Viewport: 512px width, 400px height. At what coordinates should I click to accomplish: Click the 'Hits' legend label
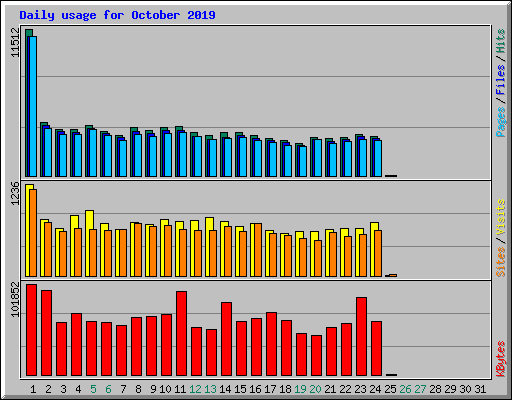pyautogui.click(x=501, y=41)
